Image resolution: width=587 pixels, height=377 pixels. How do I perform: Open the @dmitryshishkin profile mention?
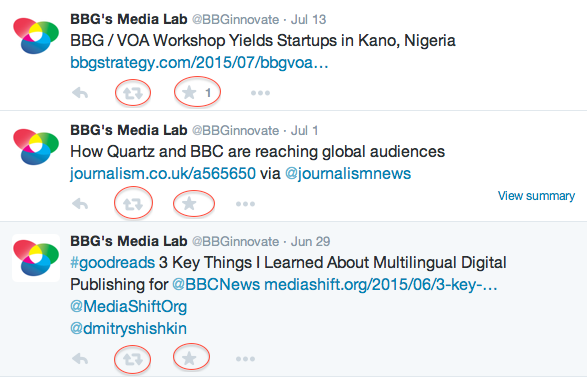[x=128, y=328]
